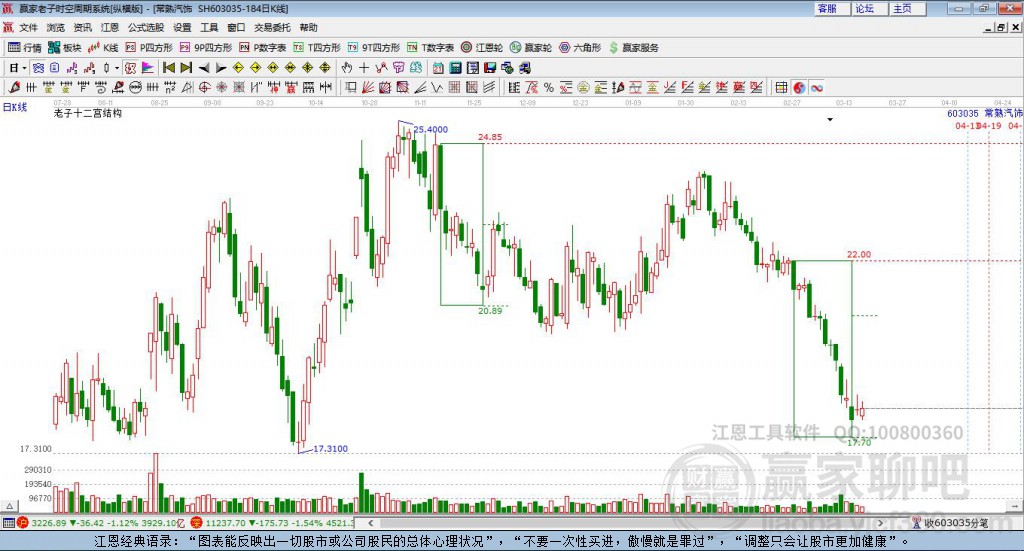Open the 江恩轮 Gann wheel
Viewport: 1024px width, 551px height.
click(482, 48)
